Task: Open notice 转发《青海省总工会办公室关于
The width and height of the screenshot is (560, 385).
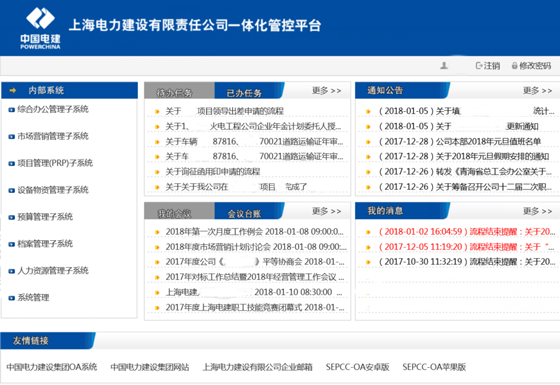Action: point(465,172)
